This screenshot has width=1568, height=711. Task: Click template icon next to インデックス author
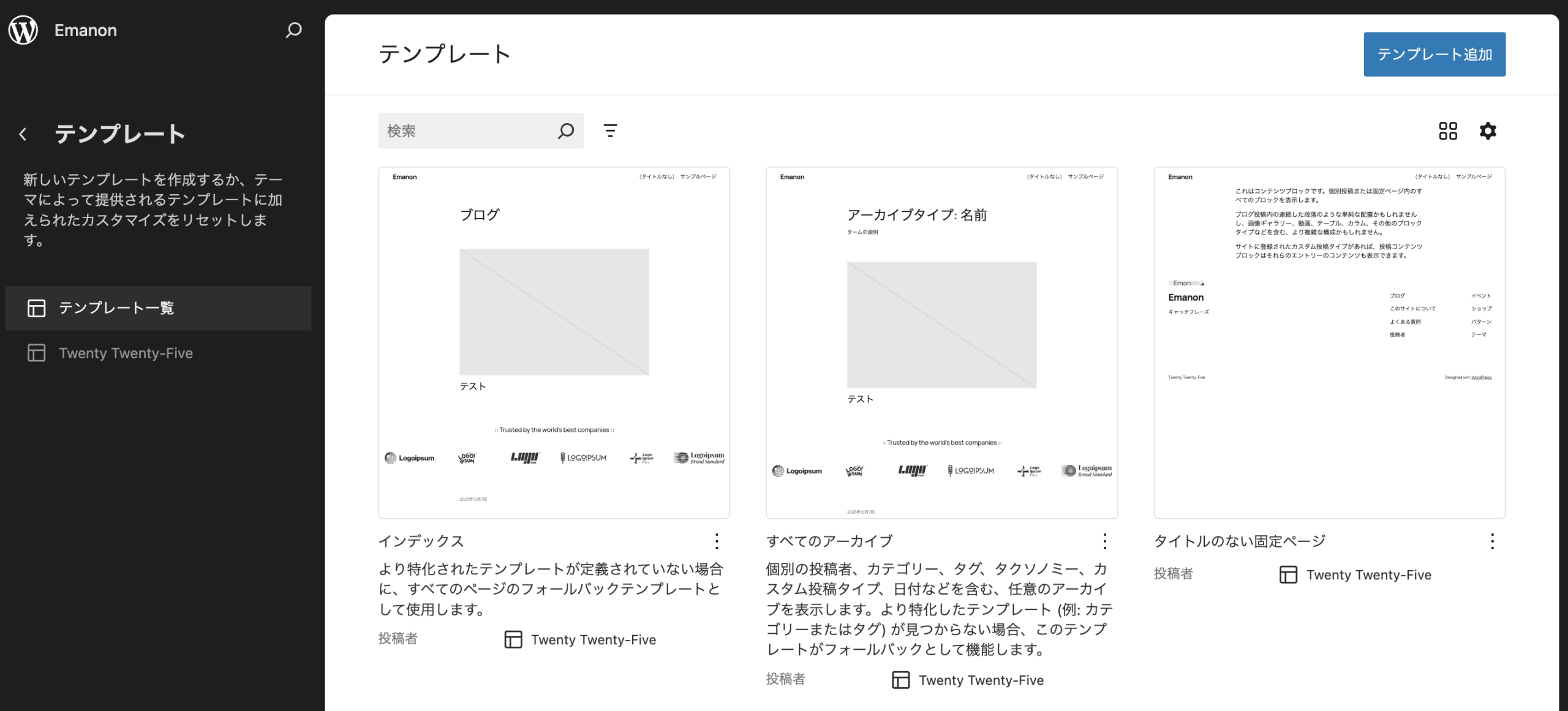513,639
